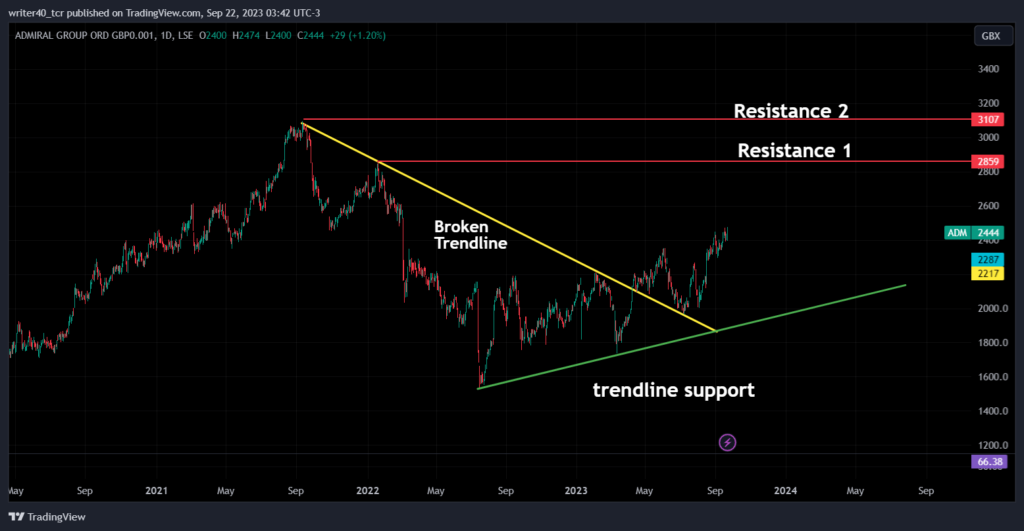Click the TradingView logo at bottom left

[47, 517]
